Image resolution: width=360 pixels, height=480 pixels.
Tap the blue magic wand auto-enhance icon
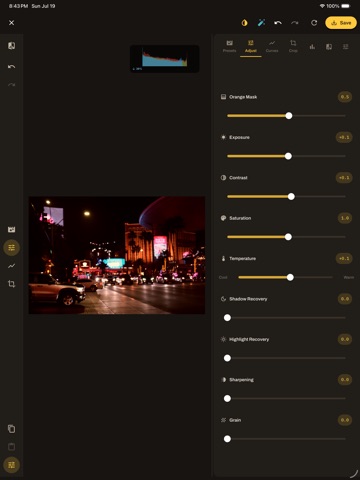point(261,23)
